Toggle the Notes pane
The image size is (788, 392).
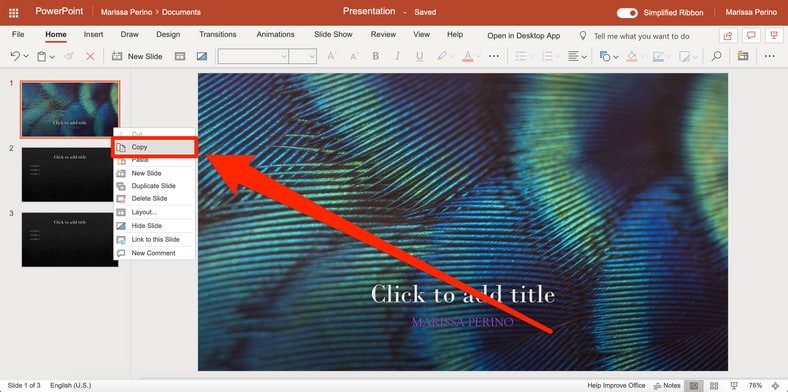pos(667,385)
